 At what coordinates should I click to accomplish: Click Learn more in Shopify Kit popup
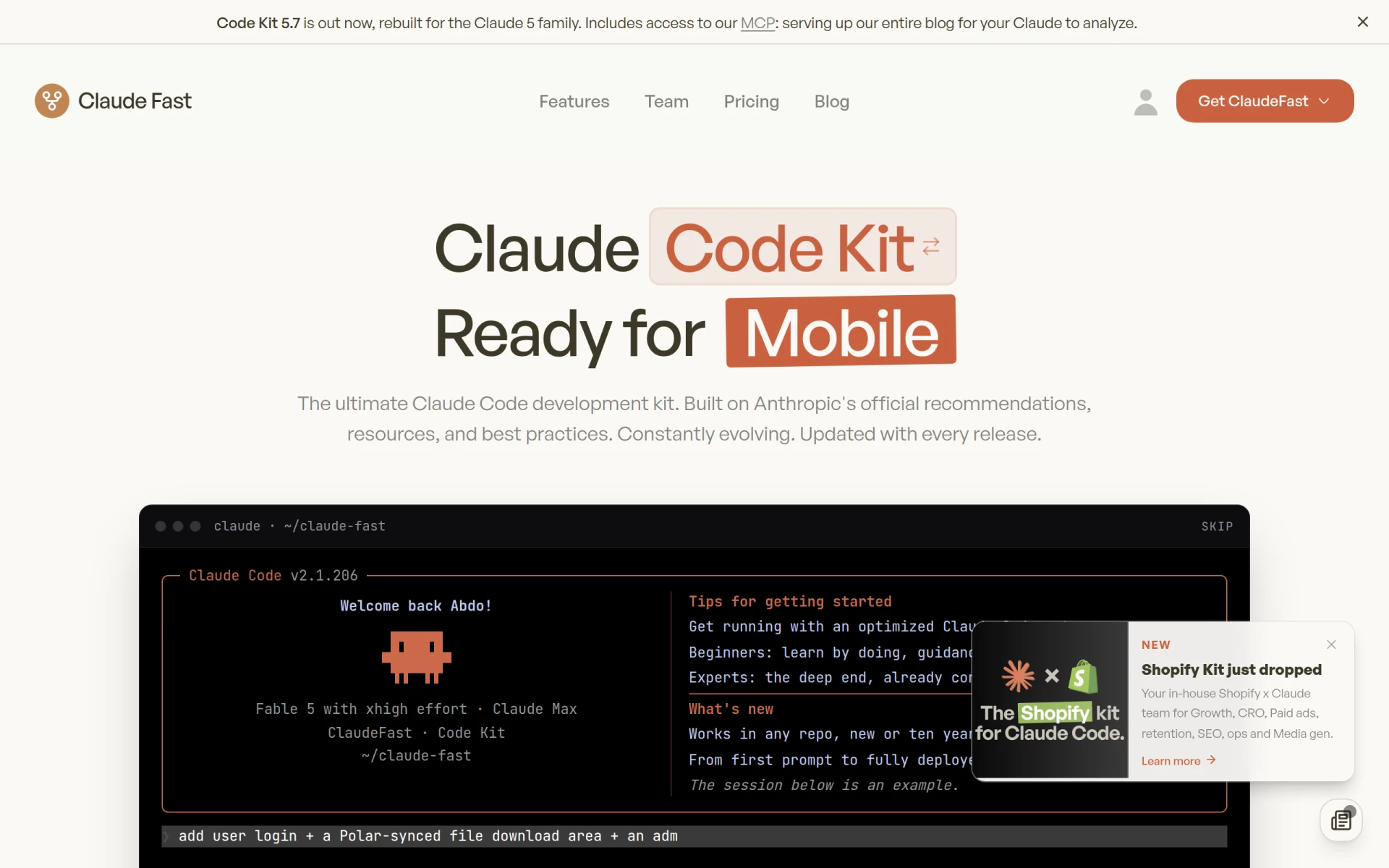point(1178,760)
